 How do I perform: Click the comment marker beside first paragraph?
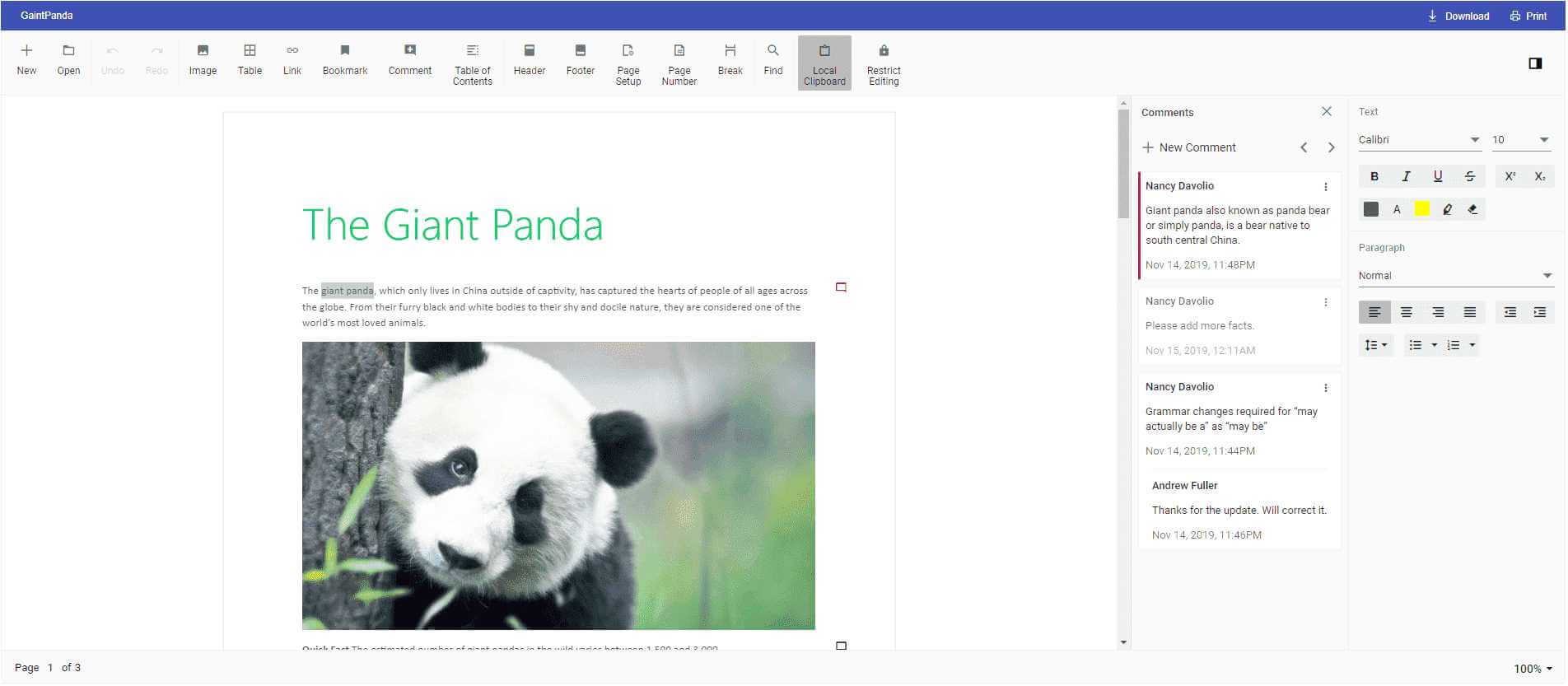(x=841, y=287)
